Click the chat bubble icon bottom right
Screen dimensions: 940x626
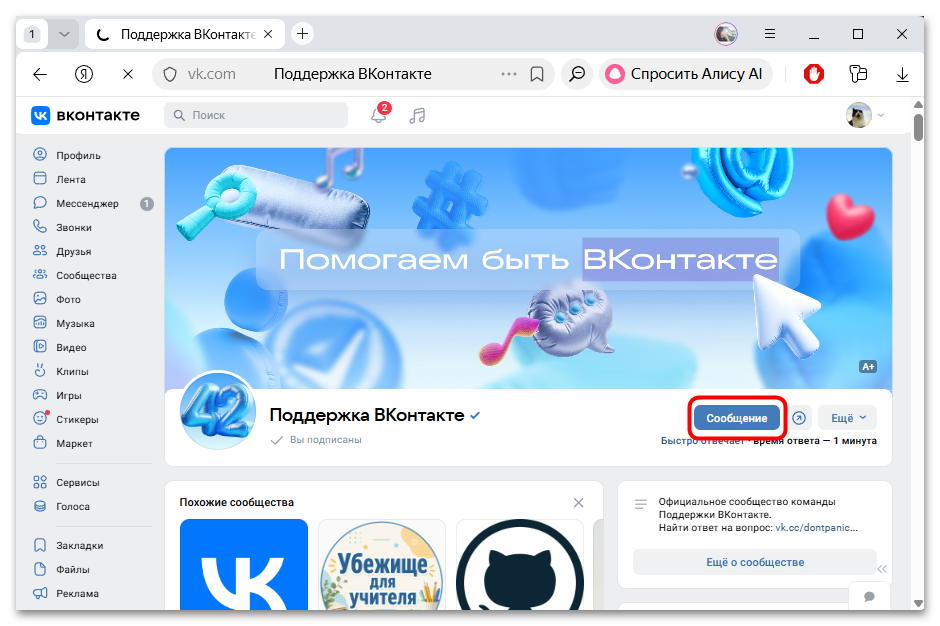869,596
